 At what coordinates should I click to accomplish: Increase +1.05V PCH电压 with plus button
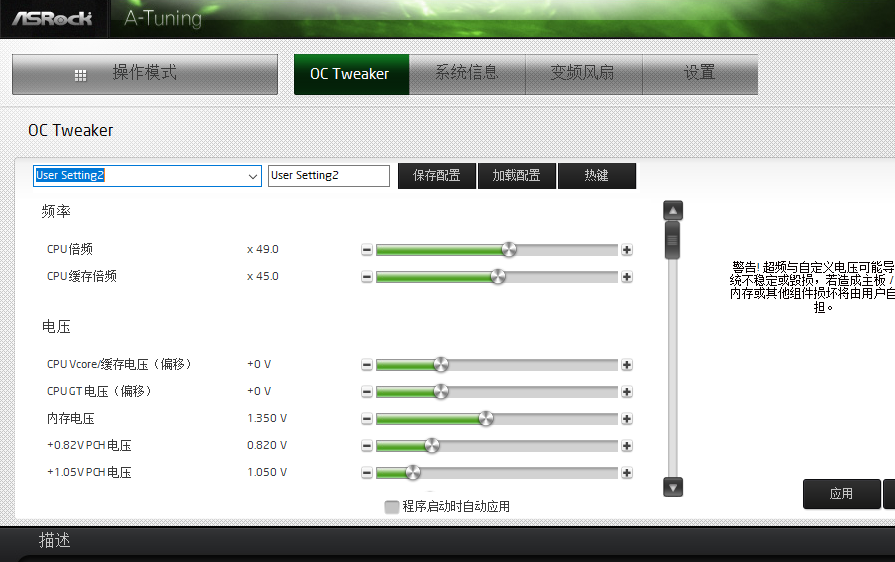coord(627,472)
